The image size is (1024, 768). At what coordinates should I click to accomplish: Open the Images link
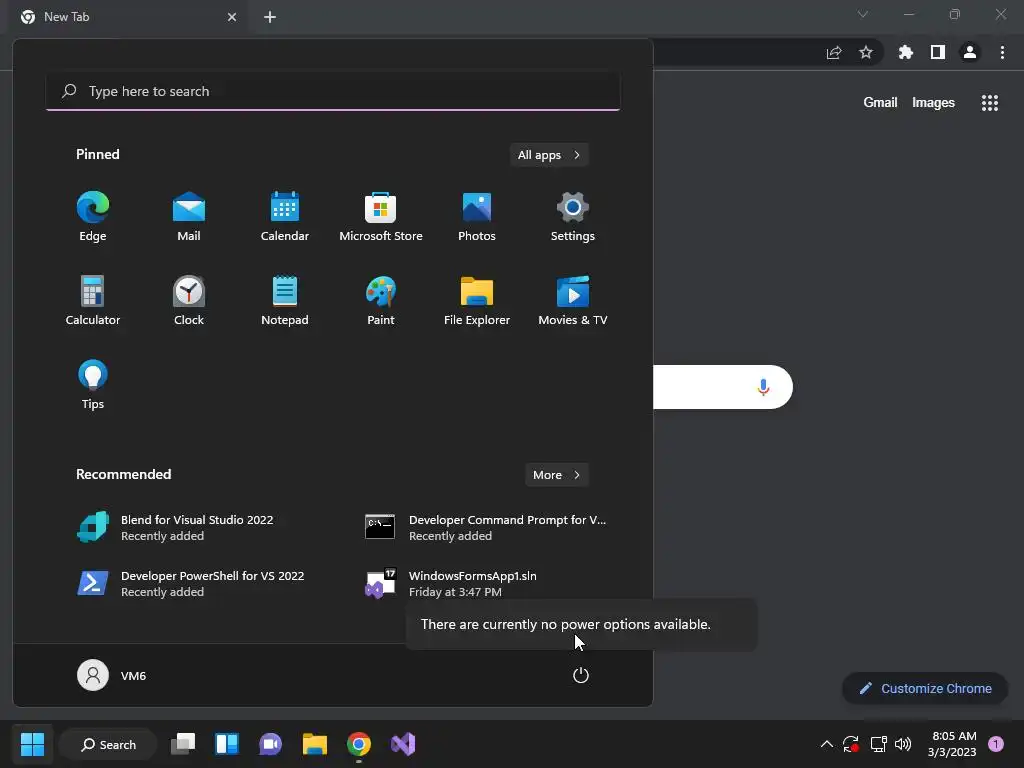pos(933,103)
